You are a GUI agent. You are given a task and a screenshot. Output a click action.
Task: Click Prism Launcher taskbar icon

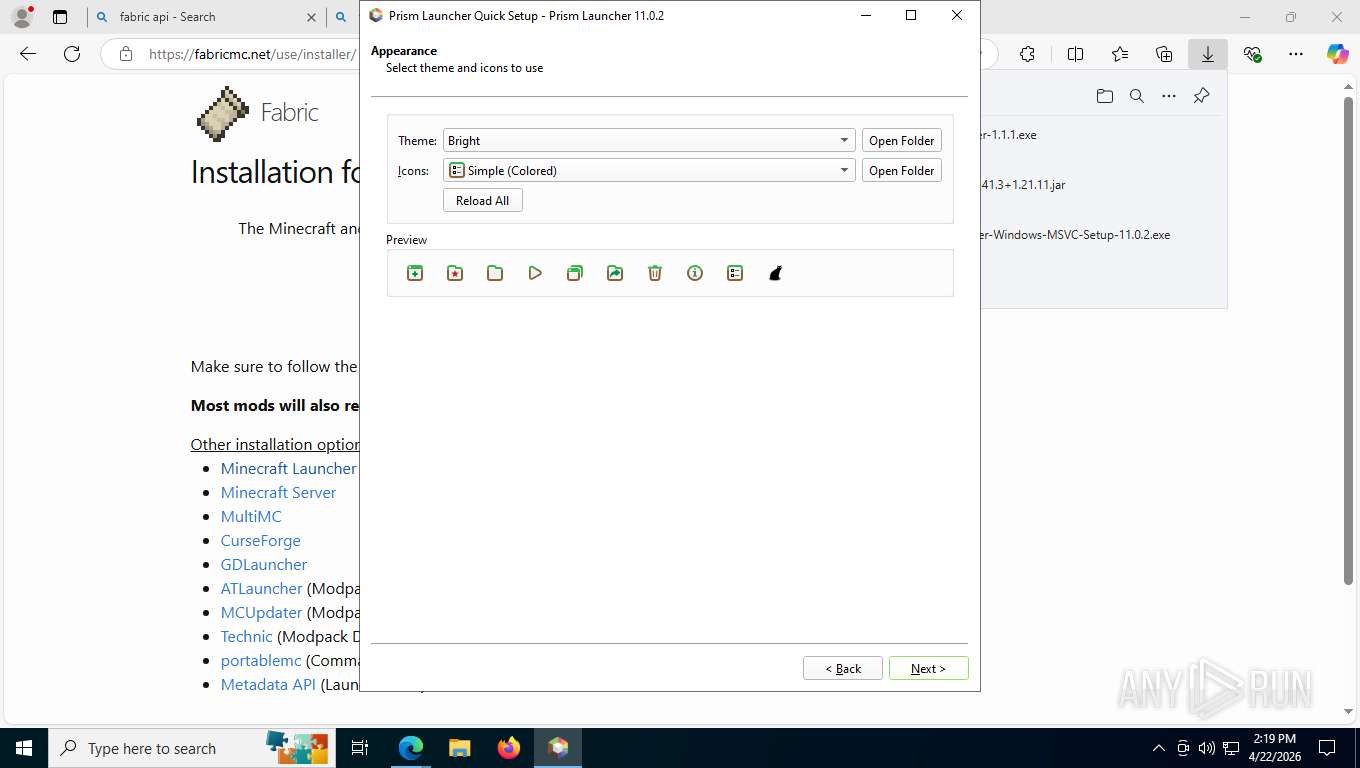(558, 748)
